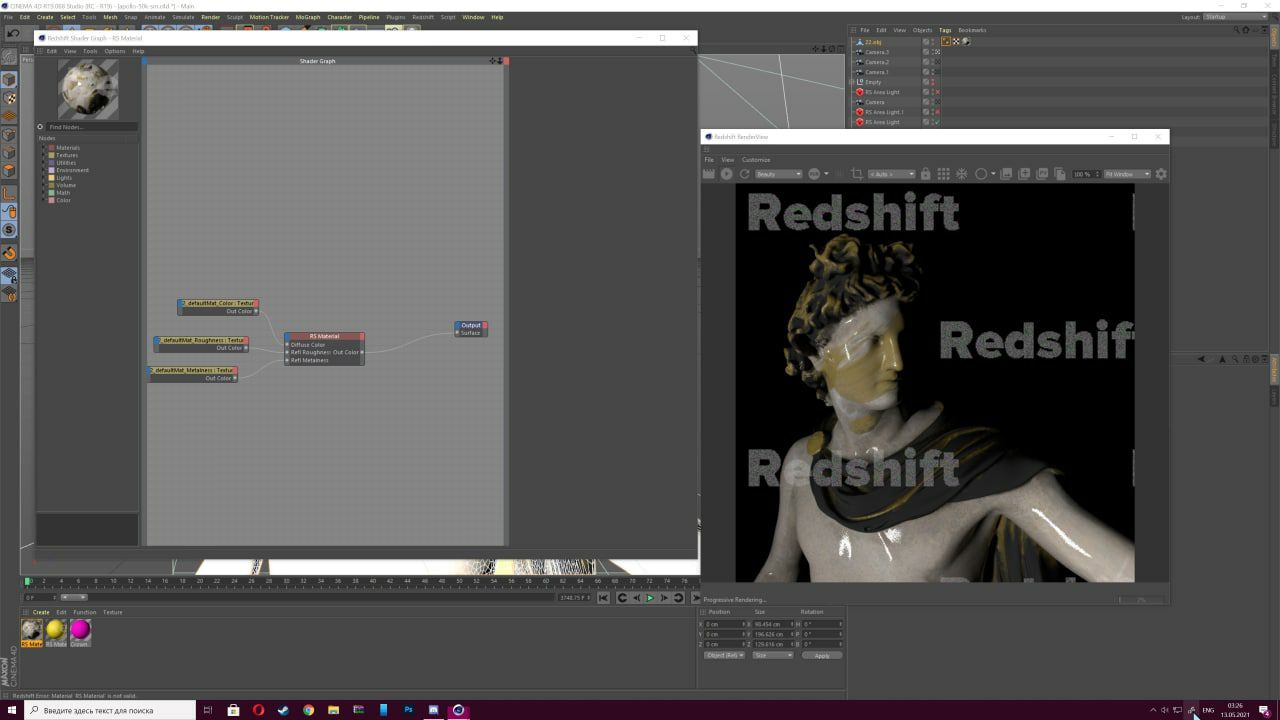Click the checkered texture mode icon in left toolbar
The image size is (1280, 720).
point(9,98)
